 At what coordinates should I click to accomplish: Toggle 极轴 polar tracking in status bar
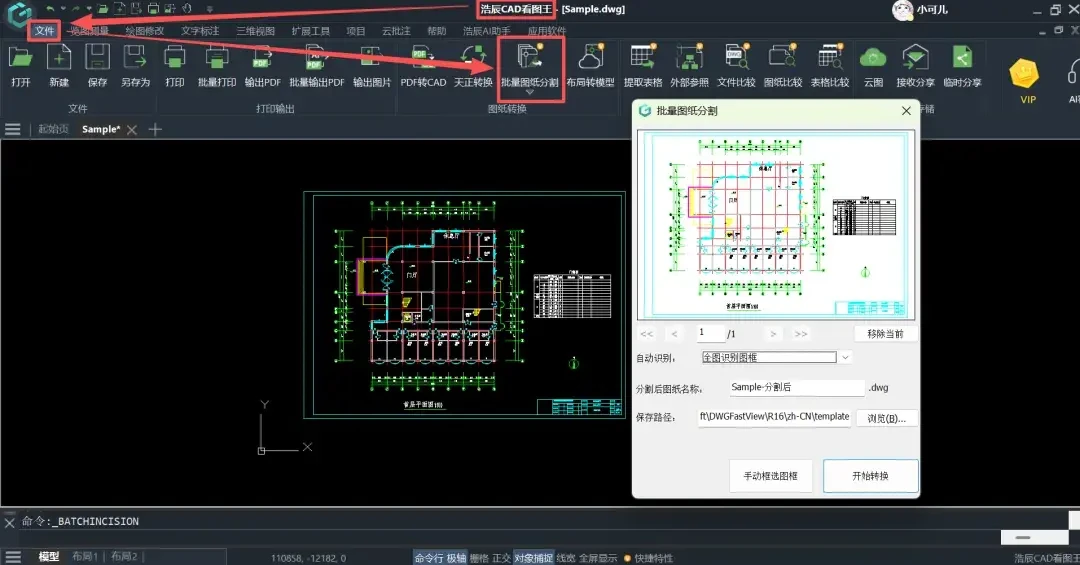(x=456, y=558)
